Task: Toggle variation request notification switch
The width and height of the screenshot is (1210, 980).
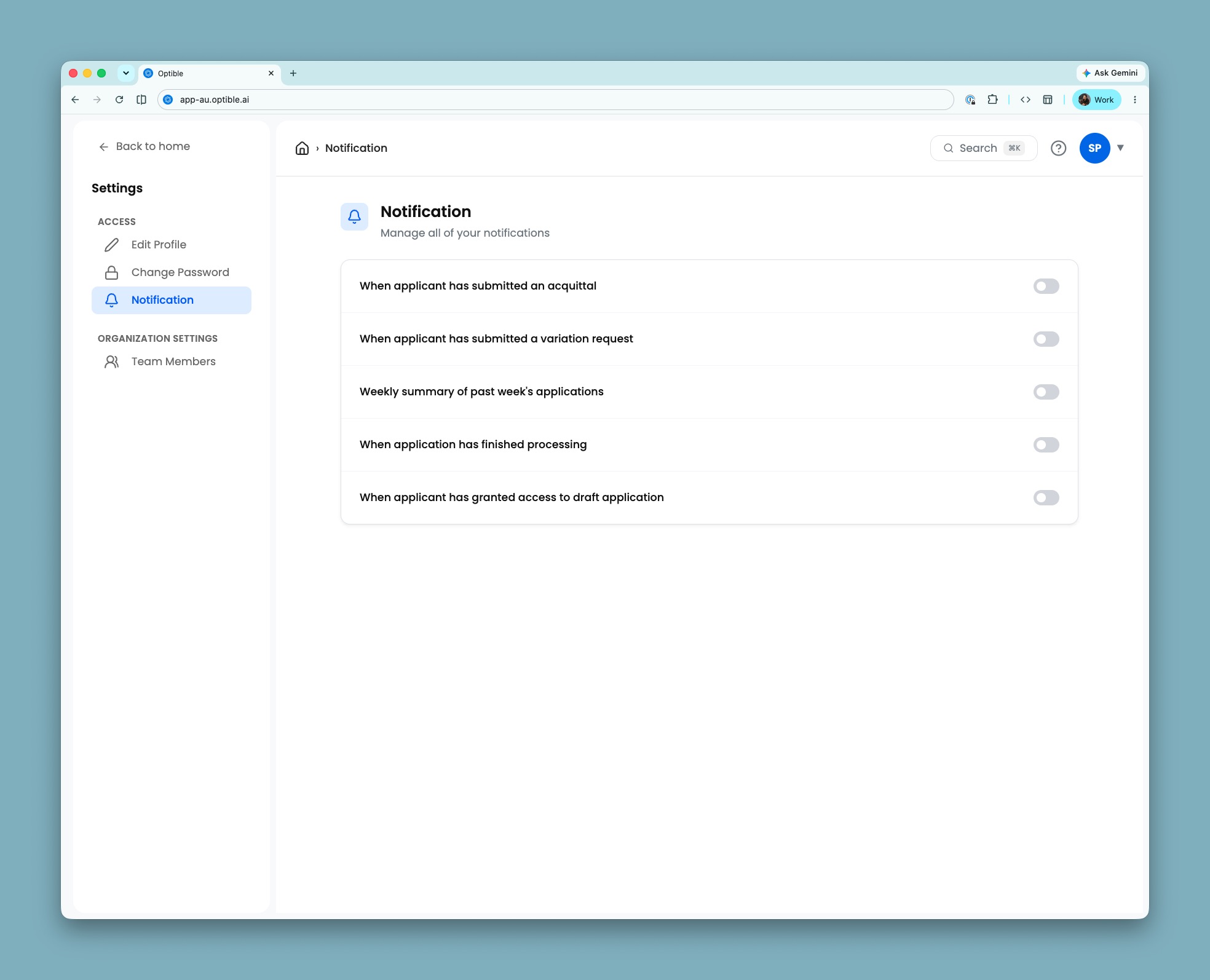Action: [1046, 339]
